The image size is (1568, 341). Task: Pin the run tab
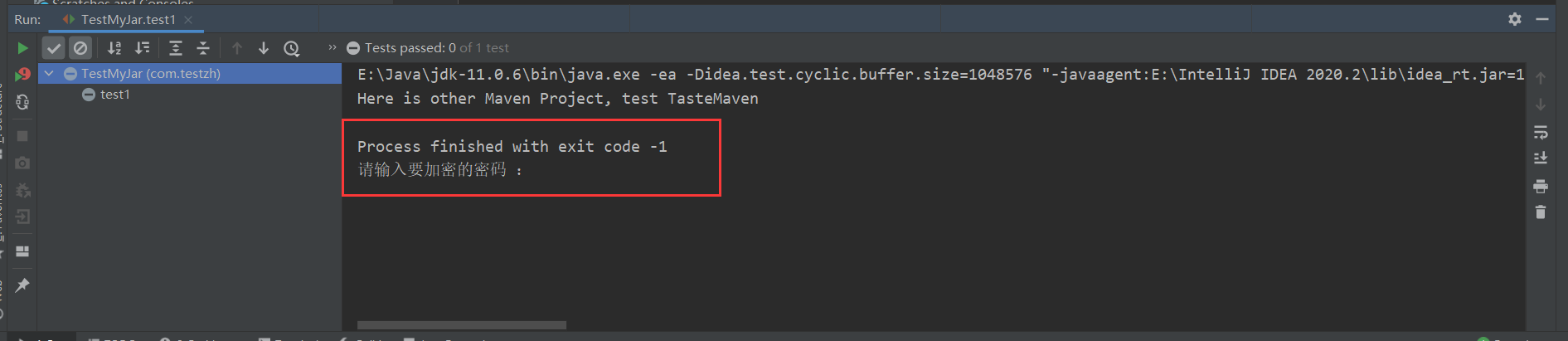click(x=22, y=285)
